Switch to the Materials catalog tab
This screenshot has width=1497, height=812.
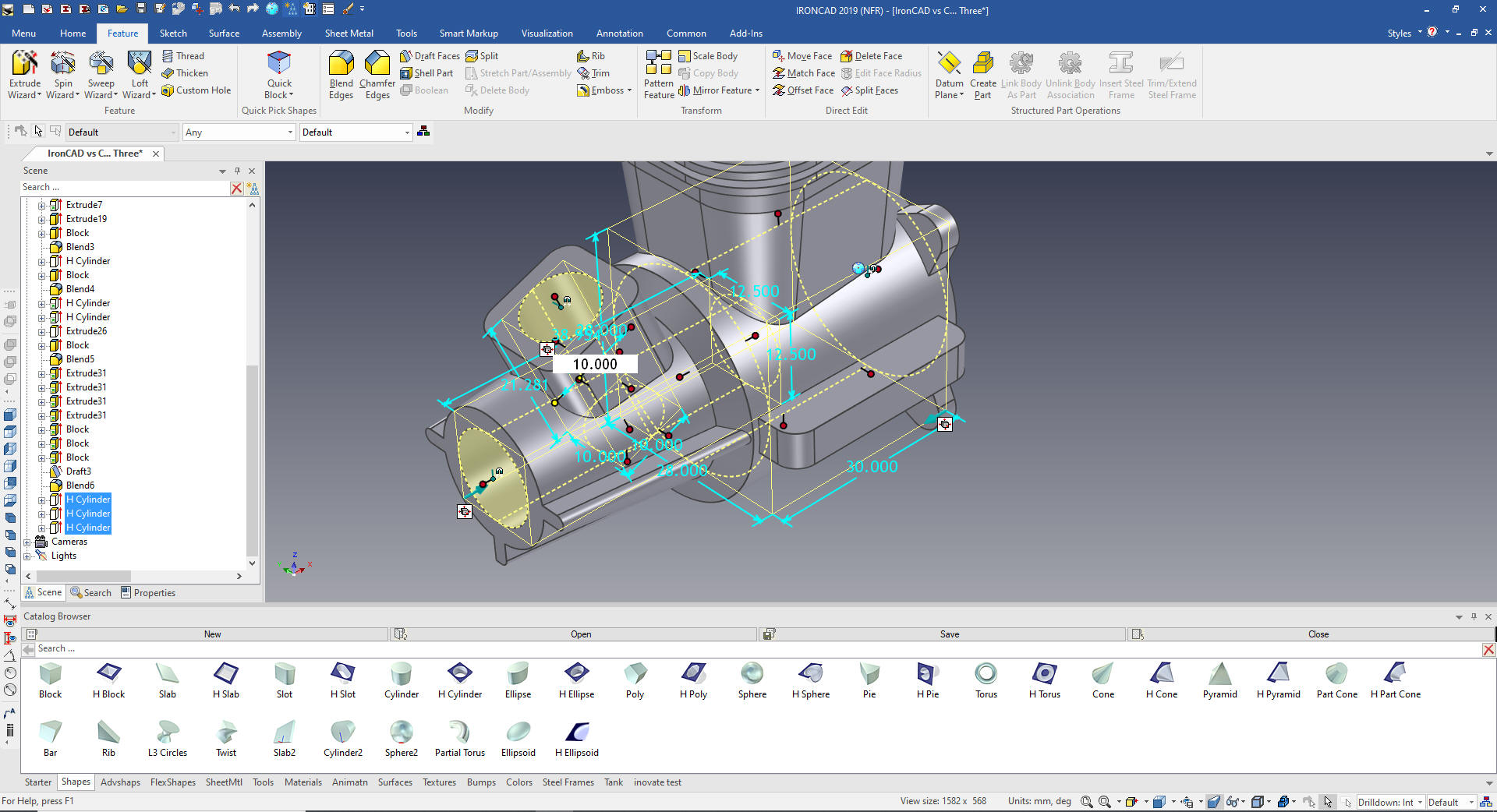(303, 782)
